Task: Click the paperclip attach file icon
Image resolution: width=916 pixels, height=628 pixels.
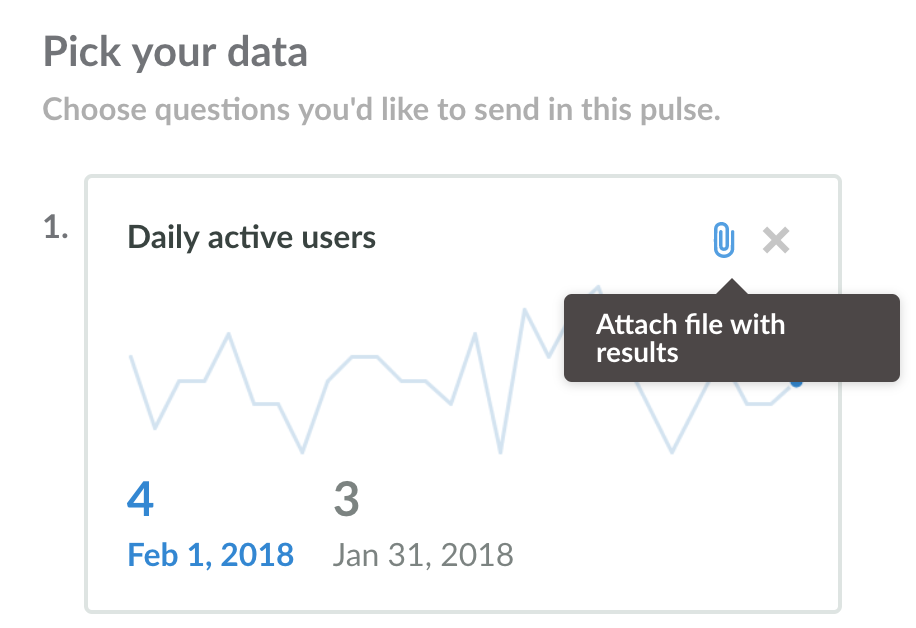Action: pos(723,239)
